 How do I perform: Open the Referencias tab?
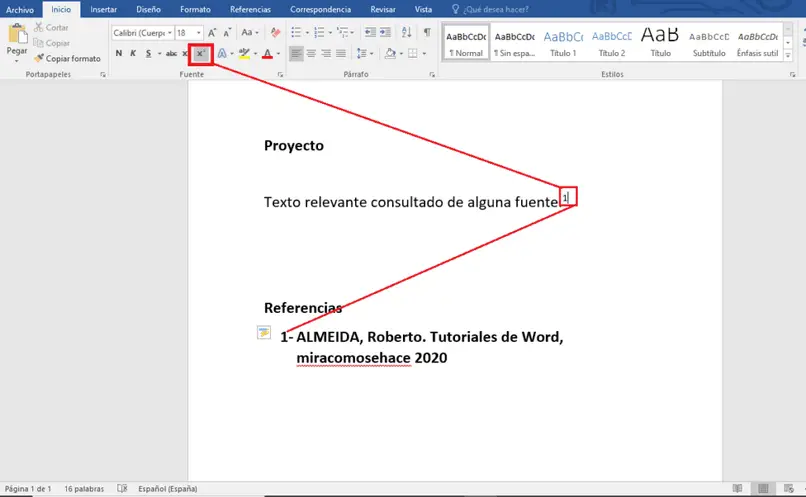(x=250, y=9)
